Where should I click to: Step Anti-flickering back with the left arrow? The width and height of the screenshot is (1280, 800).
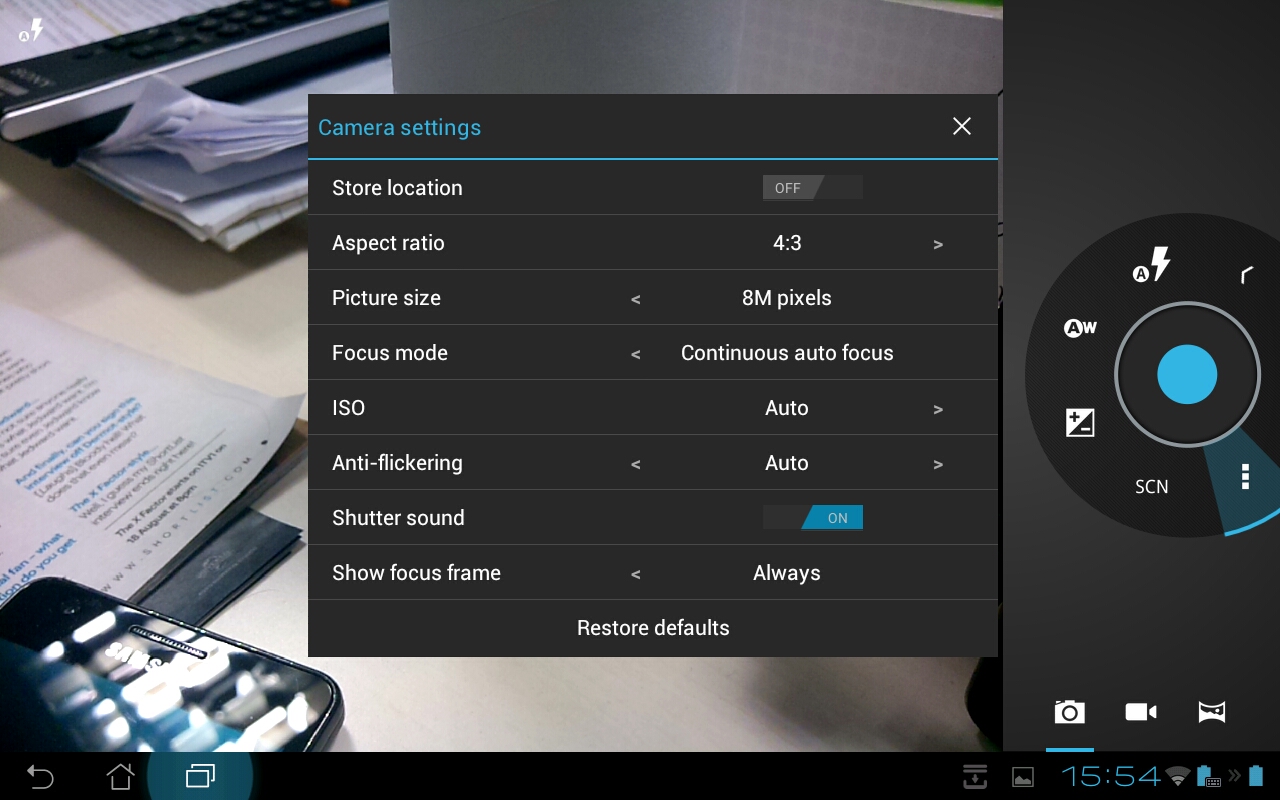[x=636, y=464]
